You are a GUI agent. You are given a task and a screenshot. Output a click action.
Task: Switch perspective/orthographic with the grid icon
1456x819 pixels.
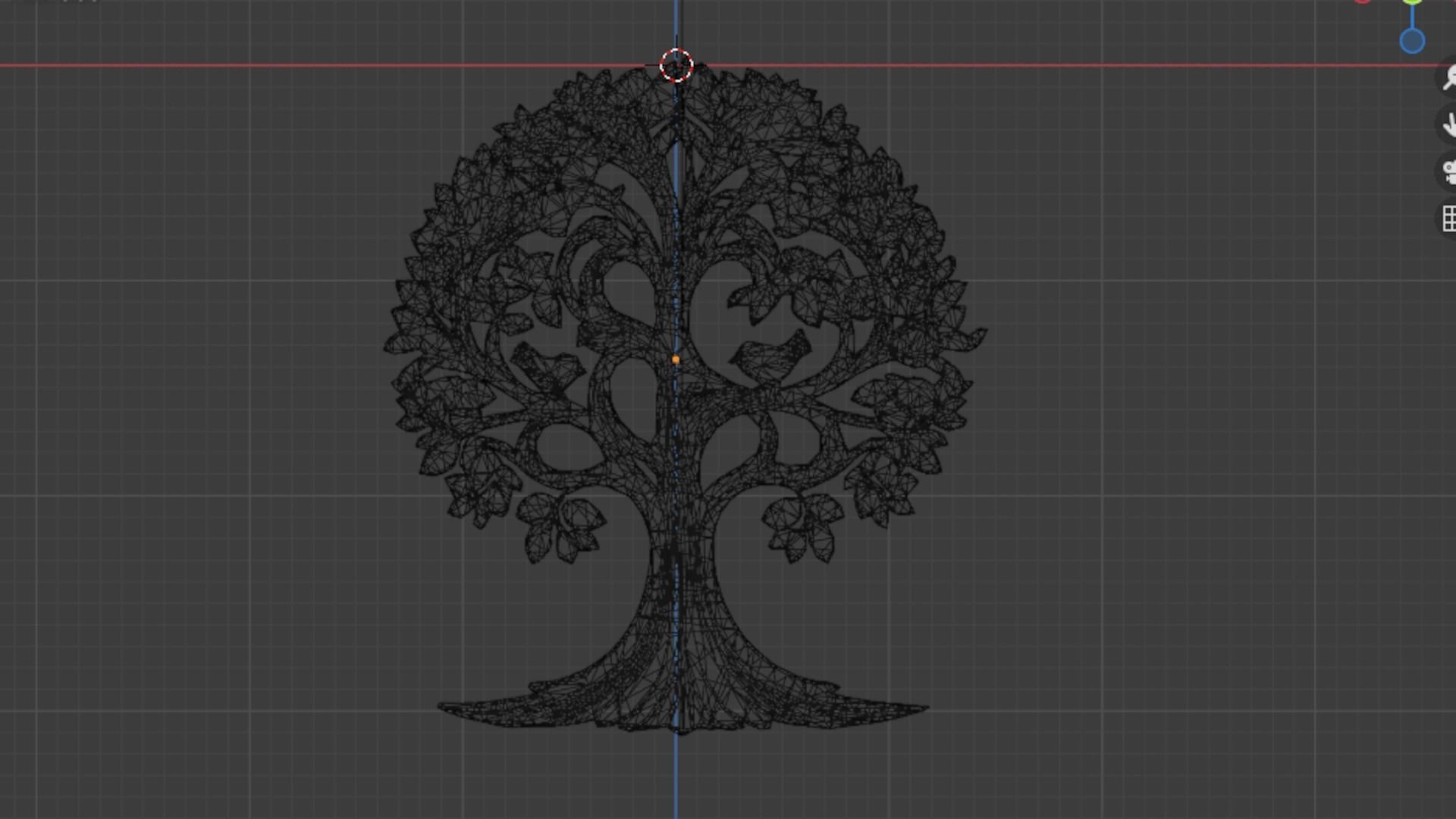(1448, 218)
